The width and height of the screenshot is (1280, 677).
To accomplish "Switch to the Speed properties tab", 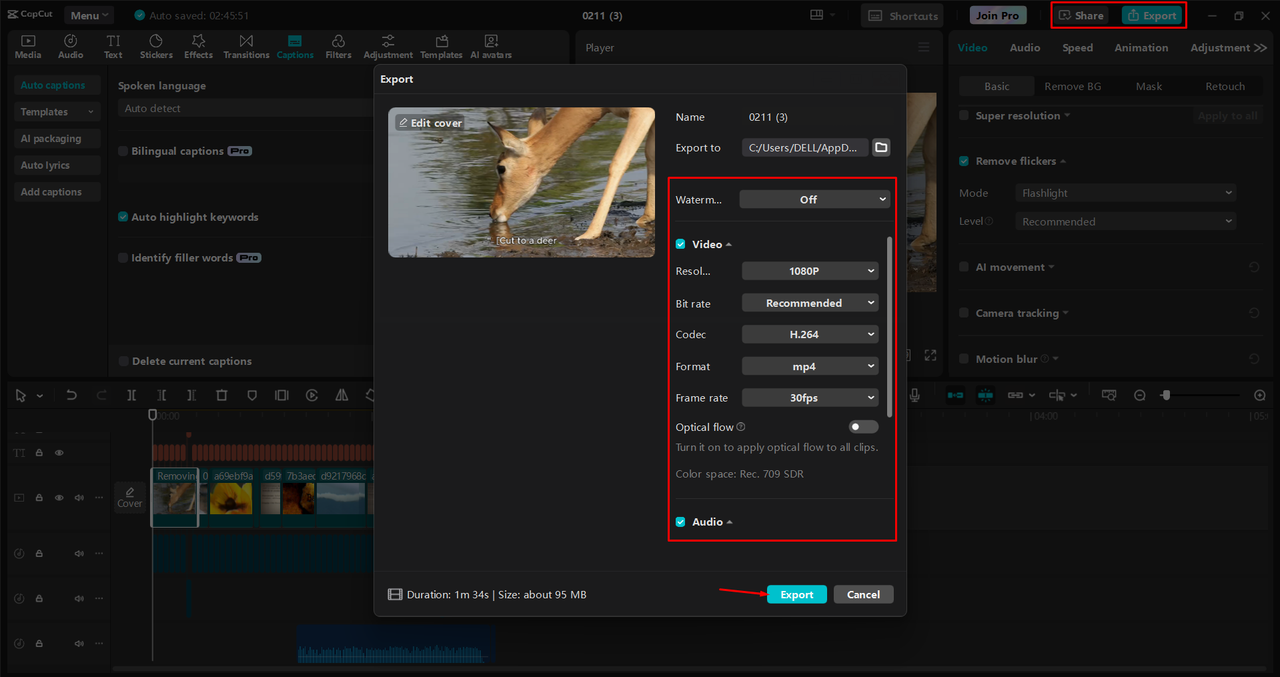I will point(1077,48).
